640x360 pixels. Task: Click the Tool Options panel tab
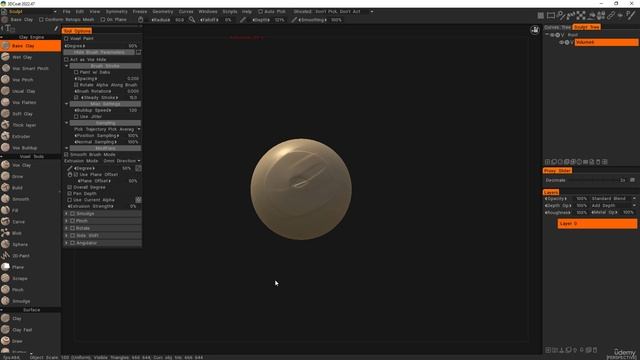(77, 31)
